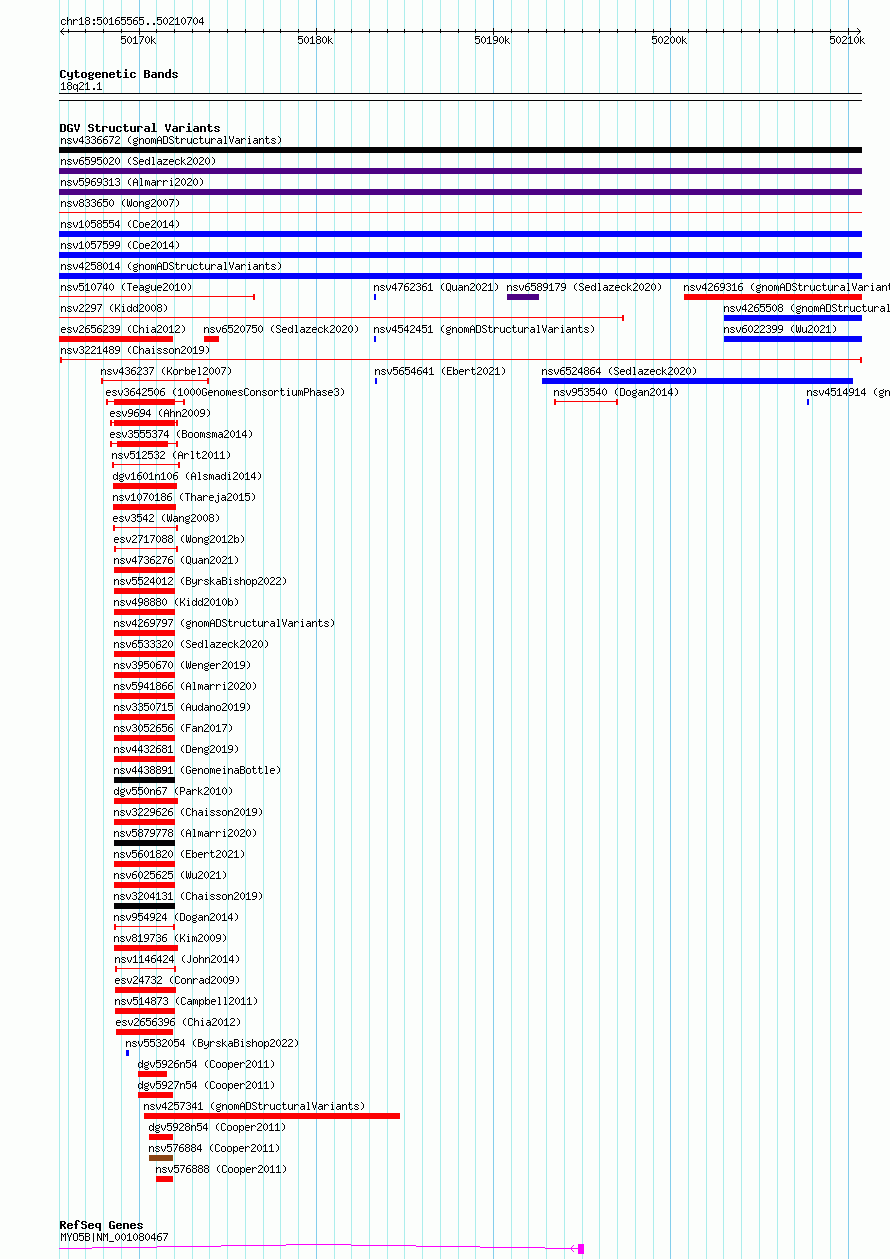Click the nsv5941866 Almarri2020 label
This screenshot has height=1259, width=890.
[185, 686]
